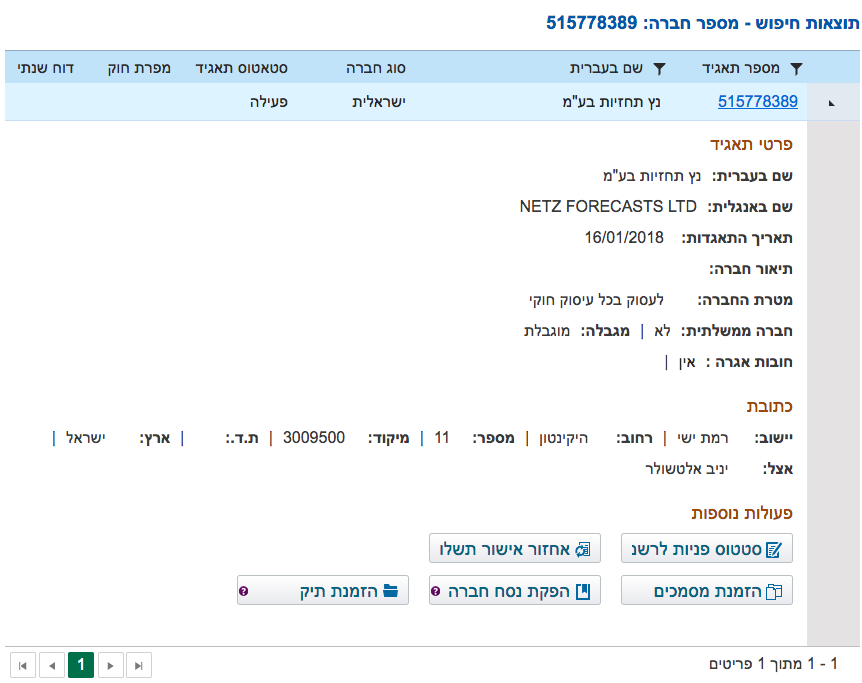Select limitation value מוגבלת
Screen dimensions: 862x683
(546, 331)
